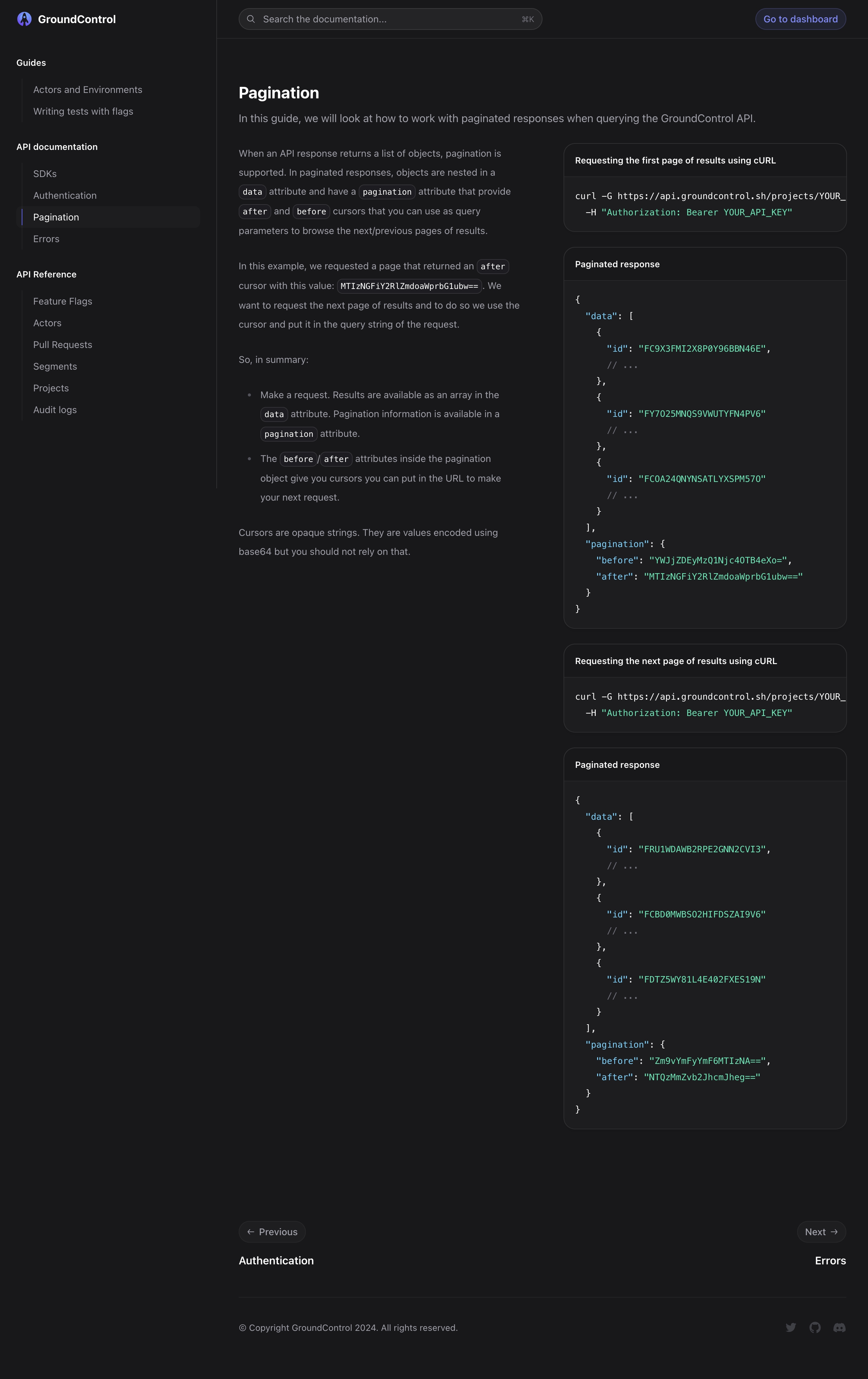868x1379 pixels.
Task: Click "Requesting the first page of results" title
Action: pos(675,161)
